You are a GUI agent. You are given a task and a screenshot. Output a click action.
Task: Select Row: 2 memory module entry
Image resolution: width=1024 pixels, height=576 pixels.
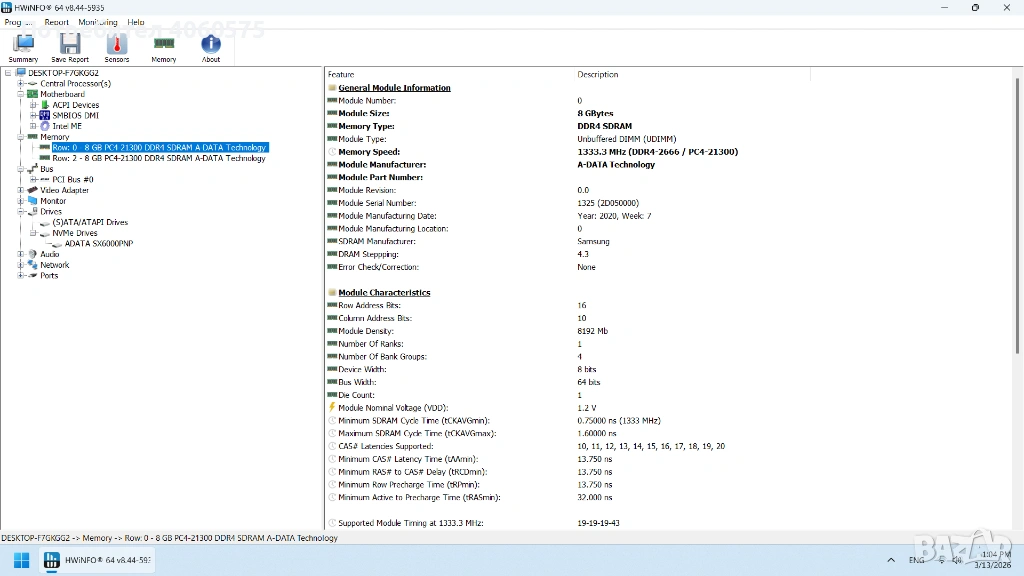(158, 158)
